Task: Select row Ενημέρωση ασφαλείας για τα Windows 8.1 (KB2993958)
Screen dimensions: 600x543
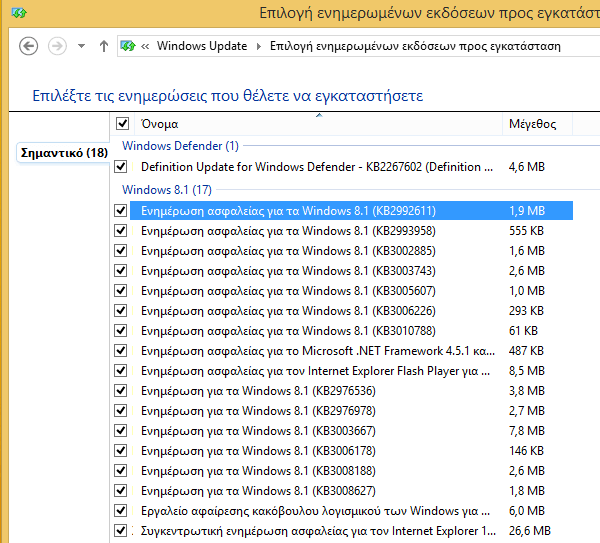Action: click(351, 231)
